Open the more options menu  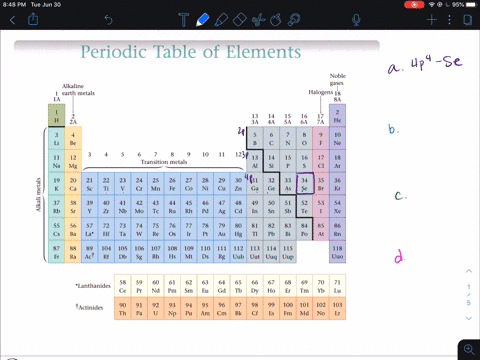click(449, 20)
